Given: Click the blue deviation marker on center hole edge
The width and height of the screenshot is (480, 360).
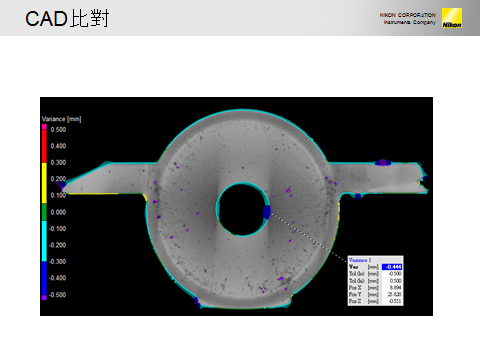Looking at the screenshot, I should pos(267,212).
